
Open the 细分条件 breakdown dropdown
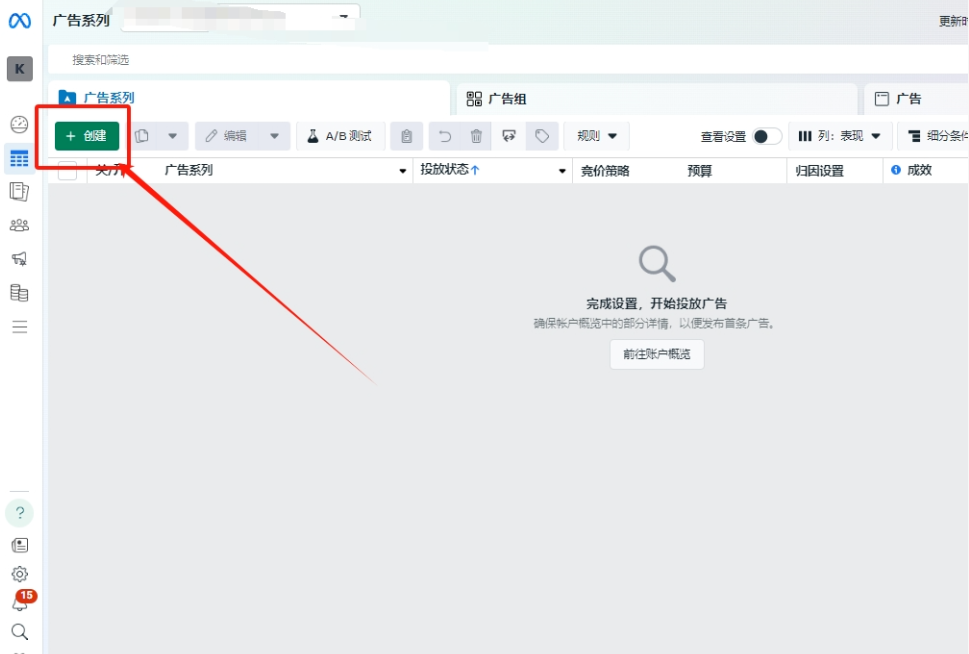click(x=934, y=136)
